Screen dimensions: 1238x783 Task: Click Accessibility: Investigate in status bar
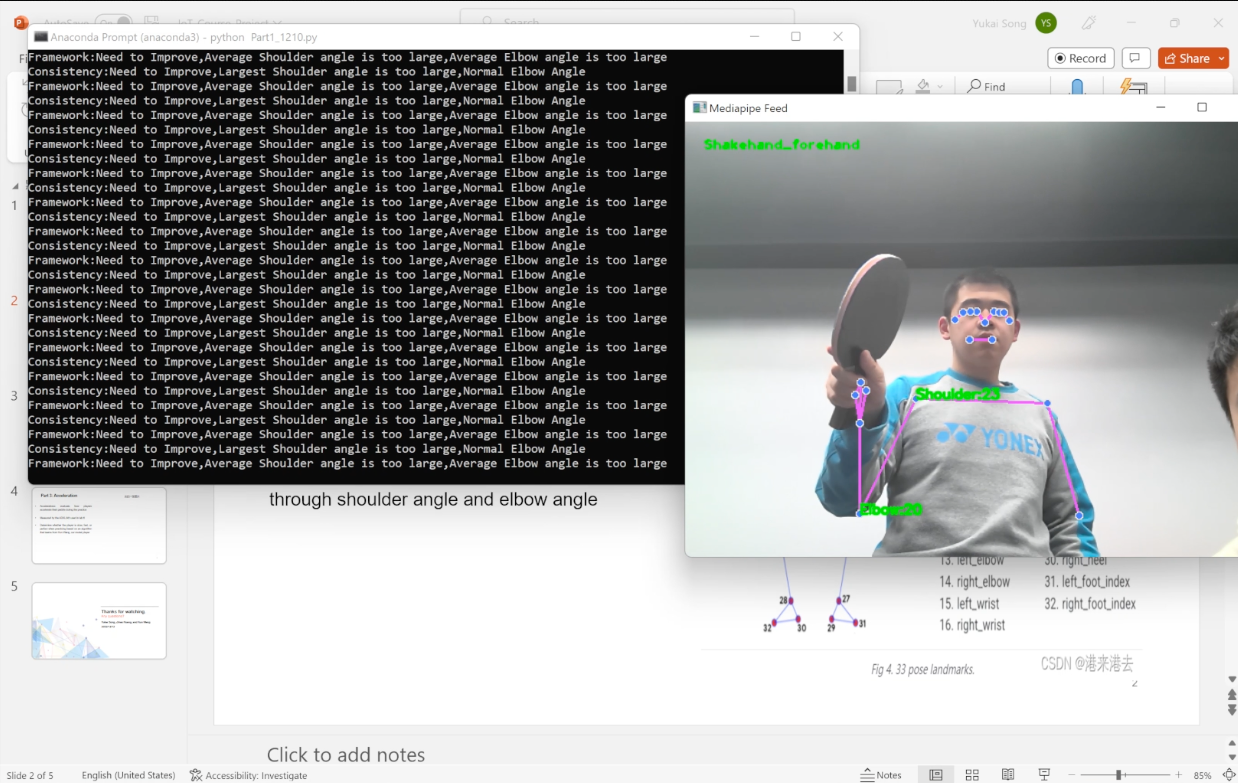pyautogui.click(x=248, y=775)
